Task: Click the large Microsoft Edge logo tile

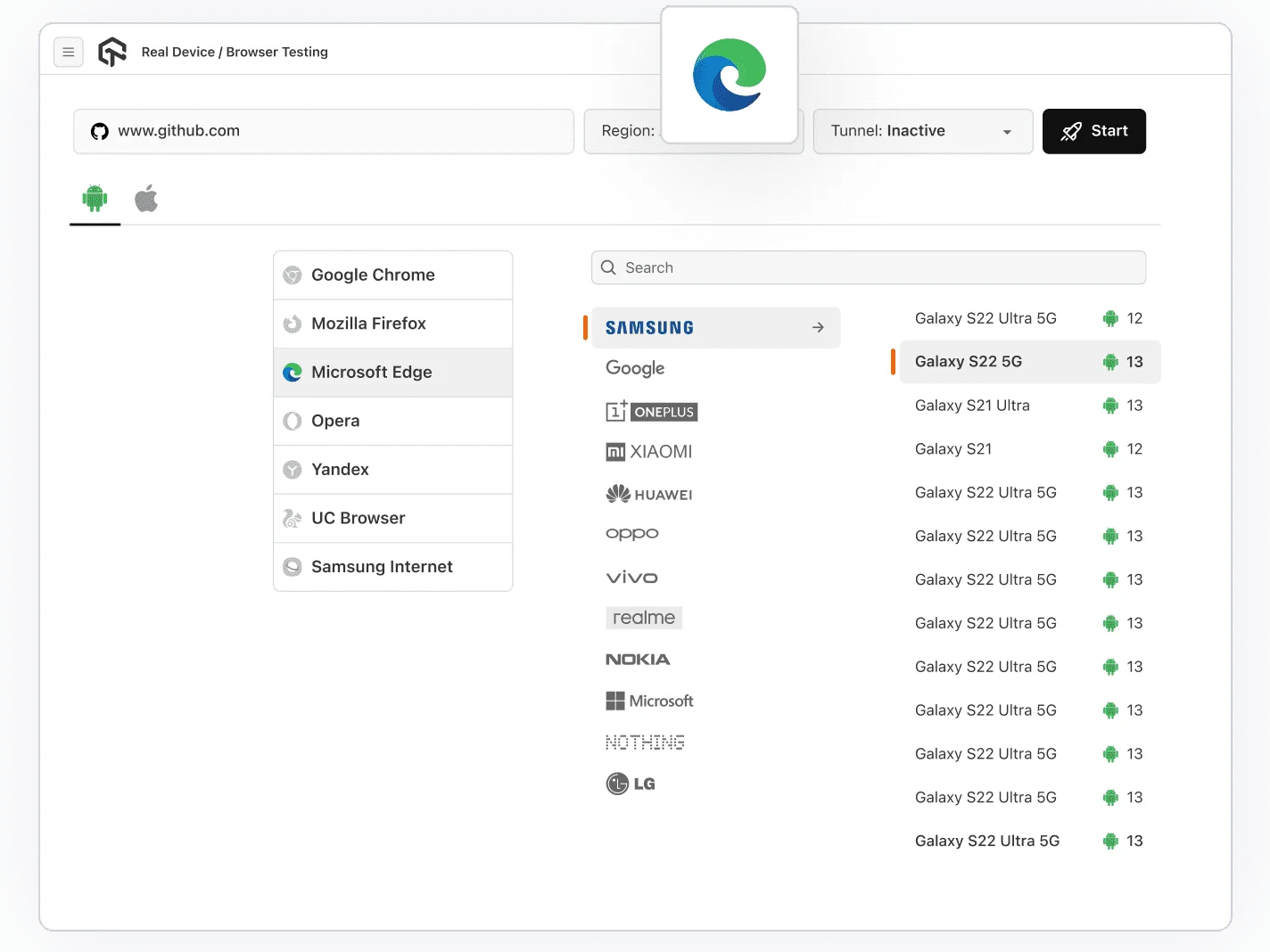Action: pos(729,76)
